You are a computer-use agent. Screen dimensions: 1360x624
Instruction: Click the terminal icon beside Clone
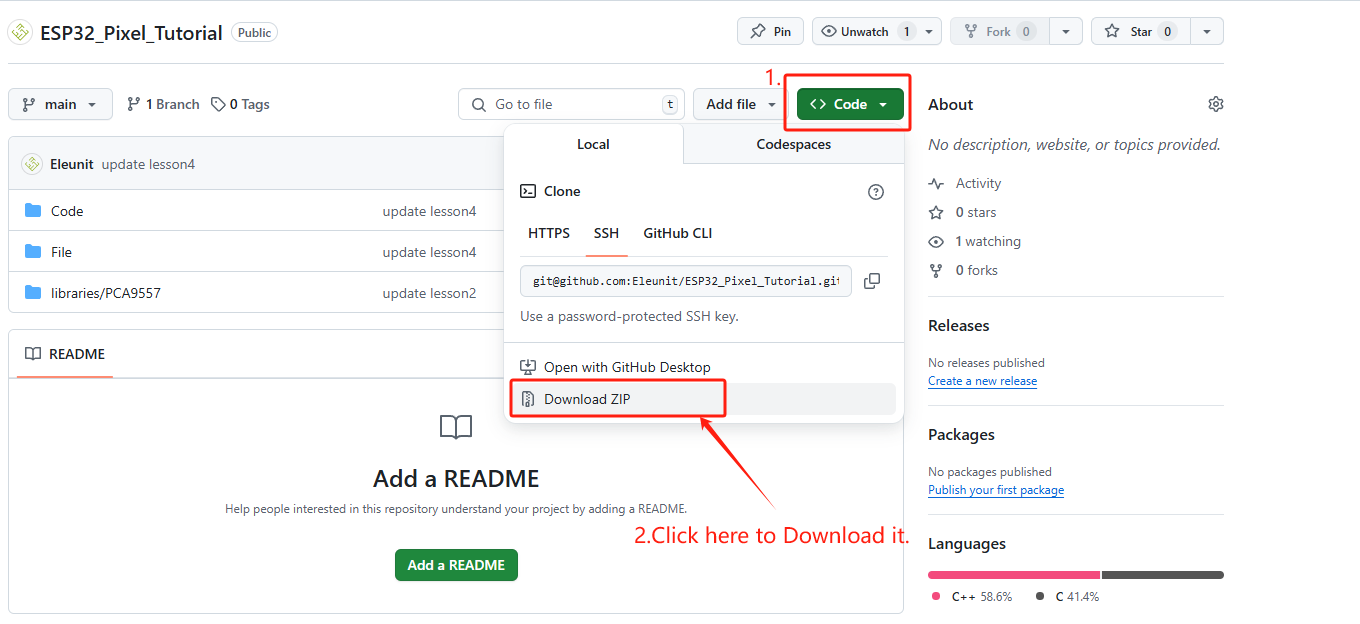[528, 192]
